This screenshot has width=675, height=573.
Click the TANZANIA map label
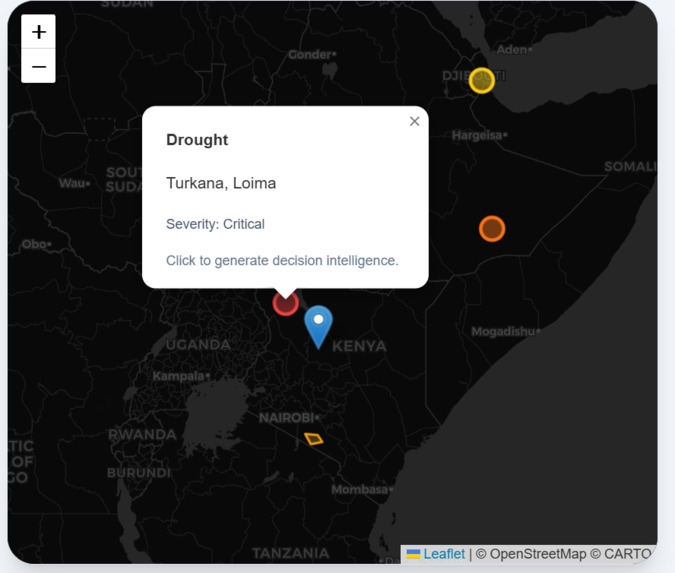pyautogui.click(x=291, y=553)
